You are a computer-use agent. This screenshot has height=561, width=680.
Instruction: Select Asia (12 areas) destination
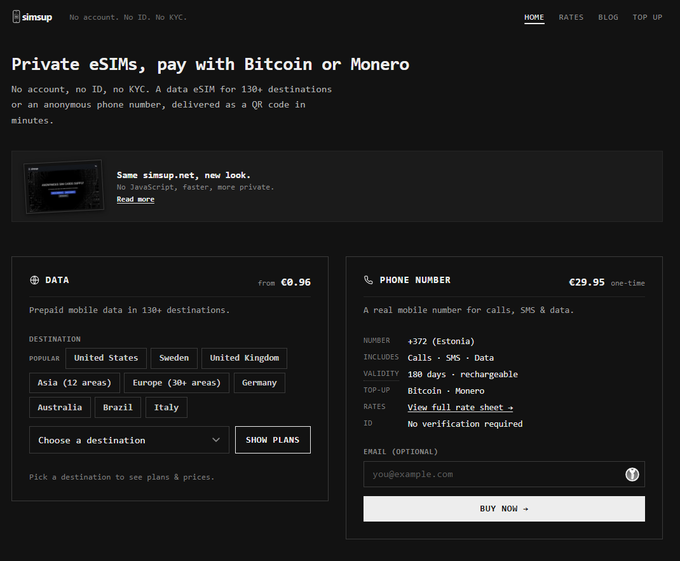tap(74, 383)
